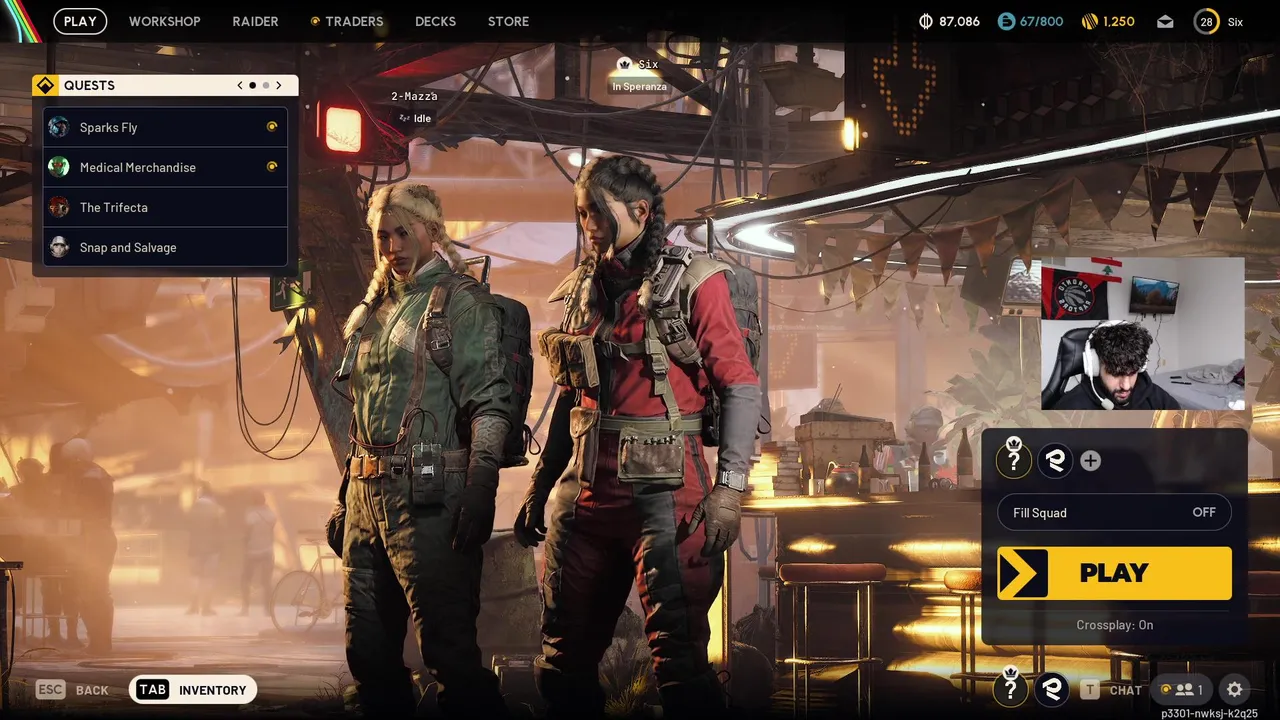The width and height of the screenshot is (1280, 720).
Task: Open the Snap and Salvage quest
Action: pyautogui.click(x=165, y=247)
